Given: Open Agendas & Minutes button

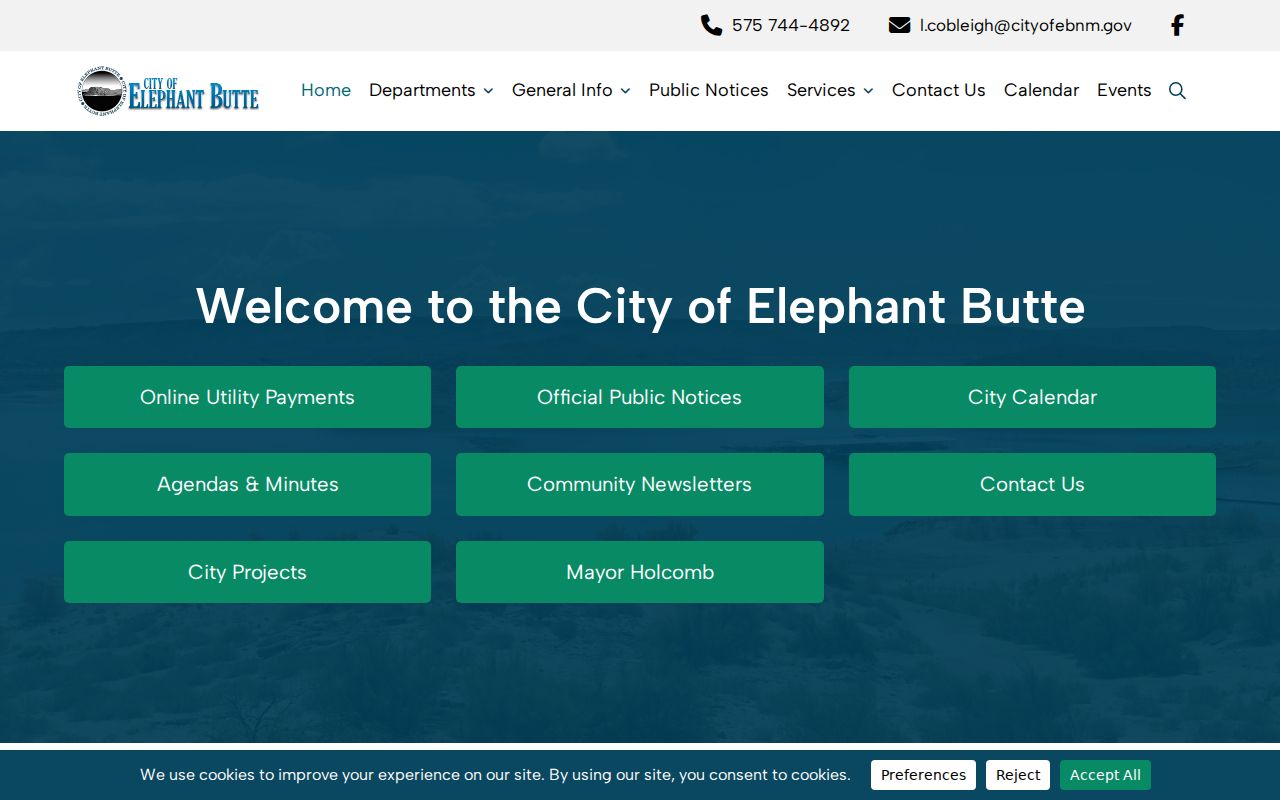Looking at the screenshot, I should tap(247, 484).
